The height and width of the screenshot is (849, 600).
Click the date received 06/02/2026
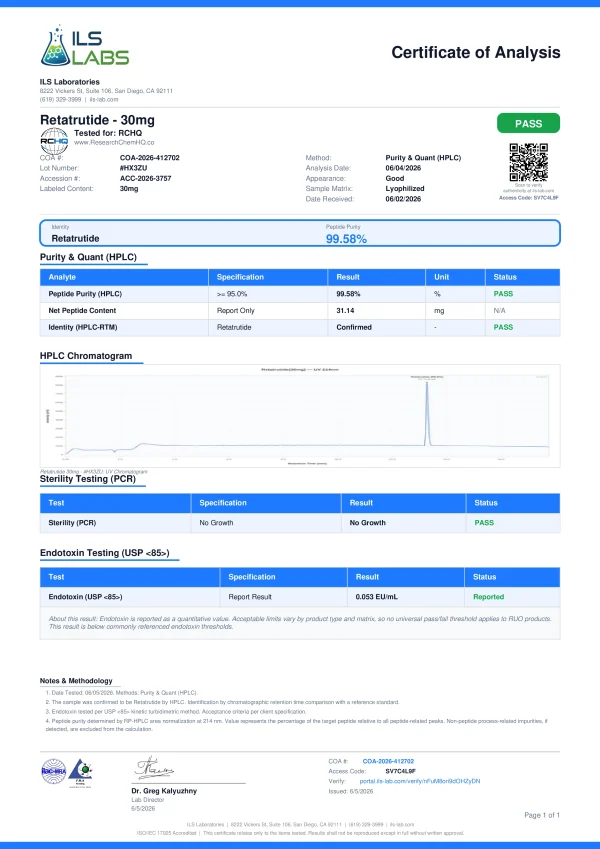click(403, 199)
